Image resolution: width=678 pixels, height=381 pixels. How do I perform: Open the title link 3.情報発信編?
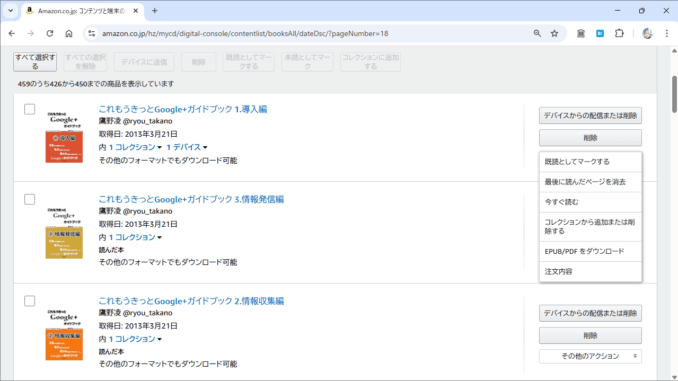pyautogui.click(x=191, y=199)
